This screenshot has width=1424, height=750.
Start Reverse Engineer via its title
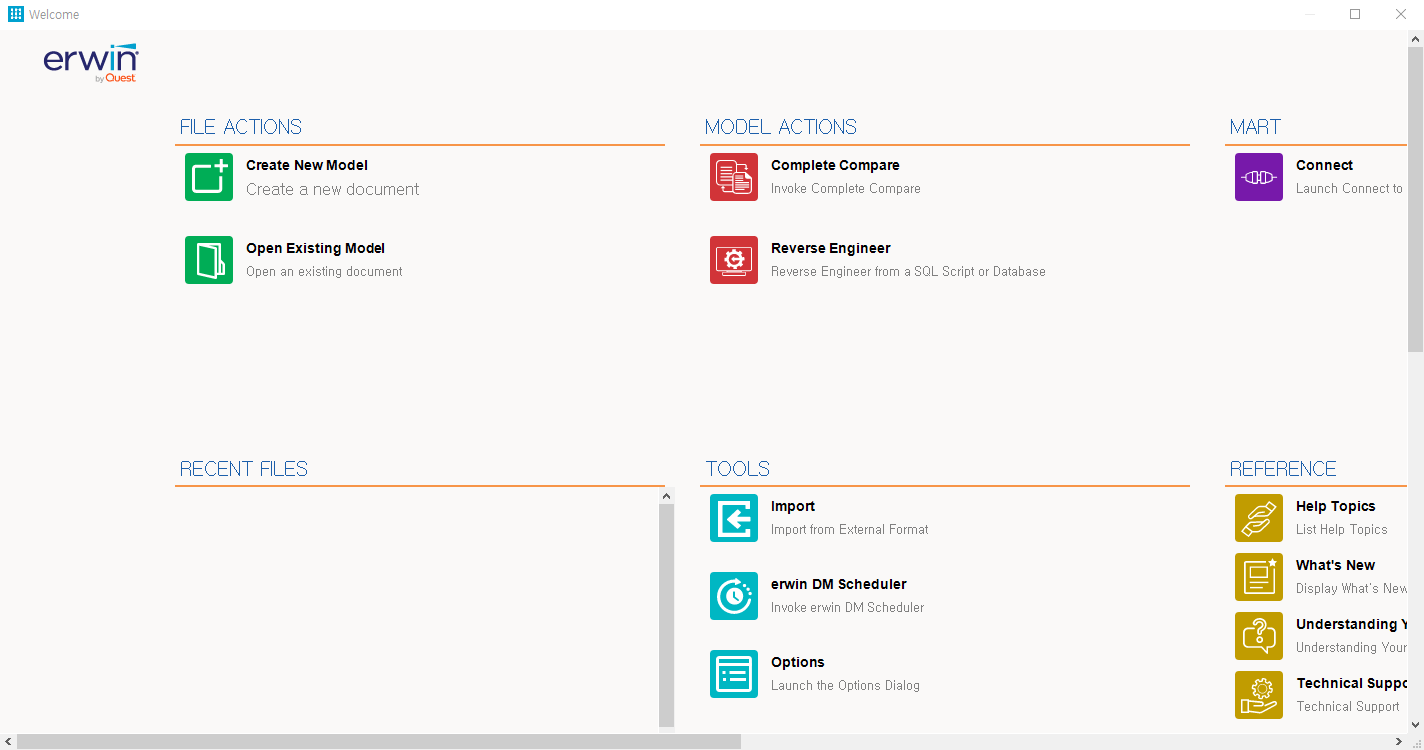831,248
